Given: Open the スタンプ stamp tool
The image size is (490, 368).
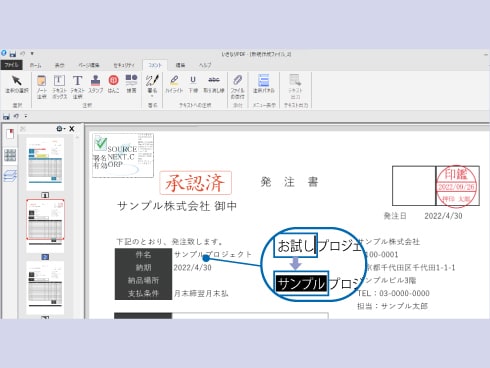Looking at the screenshot, I should [96, 84].
